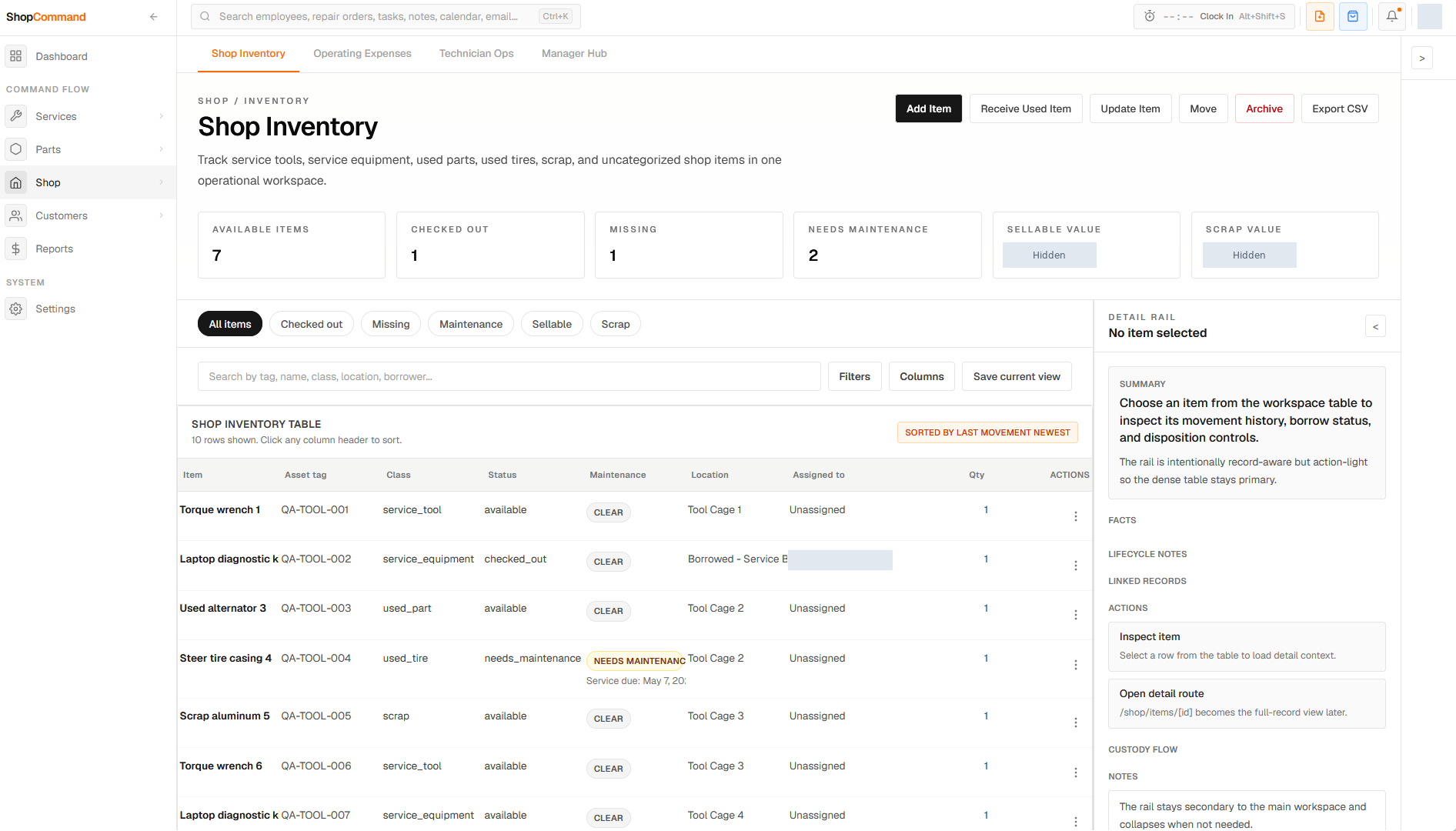Click the Update Item button
This screenshot has width=1456, height=831.
1130,108
